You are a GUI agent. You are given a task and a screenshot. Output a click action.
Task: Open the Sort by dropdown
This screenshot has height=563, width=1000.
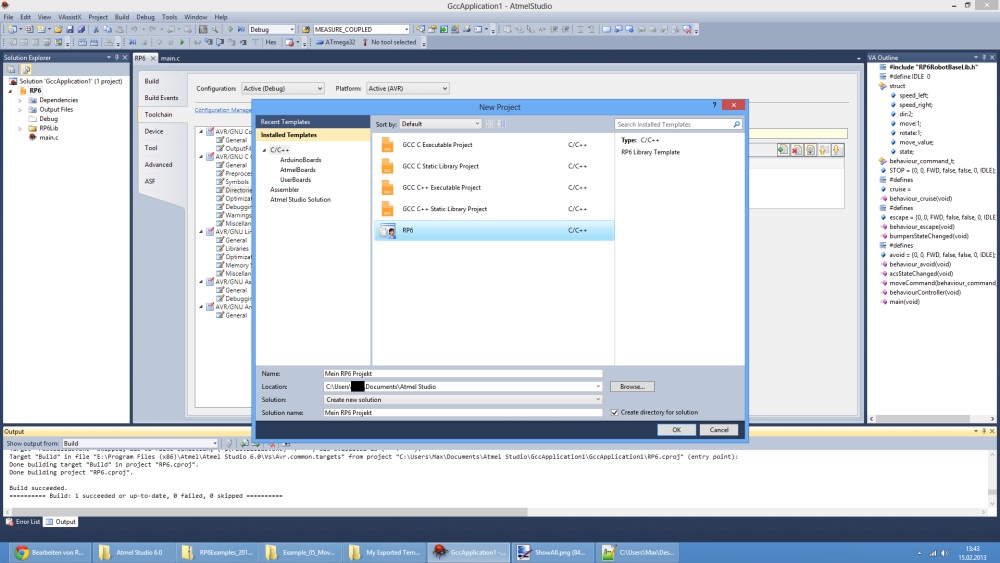440,124
